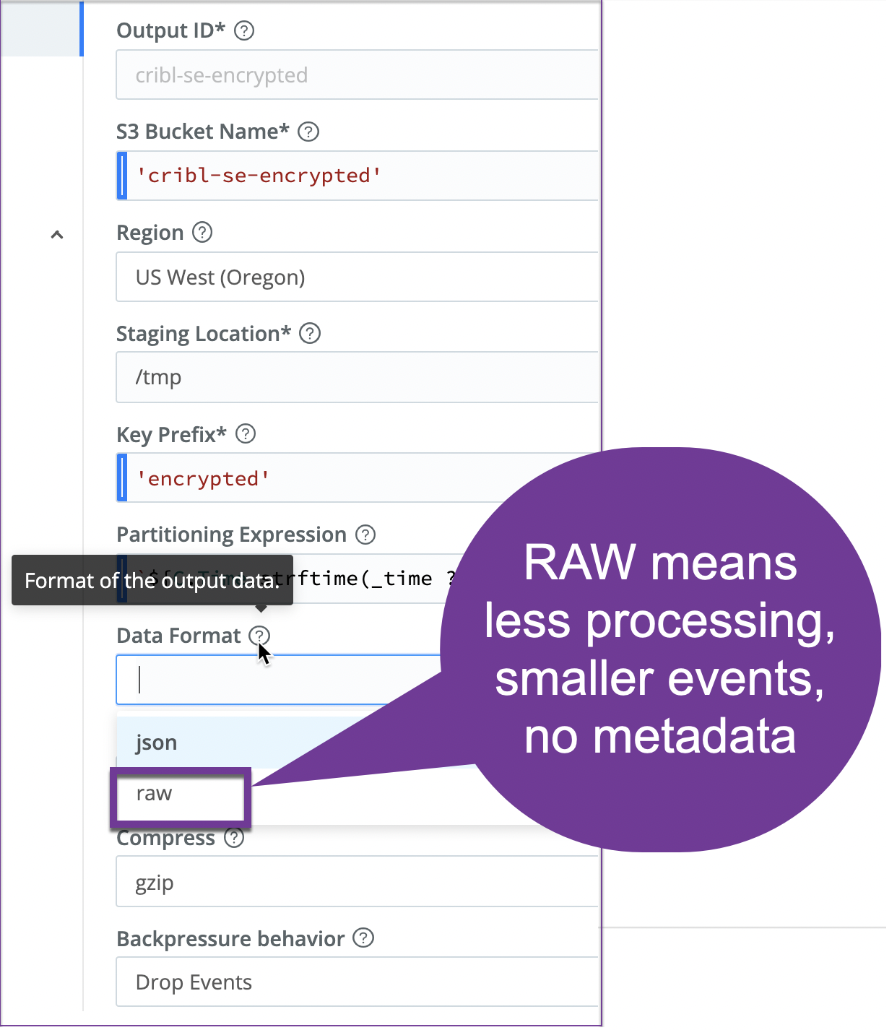
Task: Open help for Staging Location
Action: [x=310, y=333]
